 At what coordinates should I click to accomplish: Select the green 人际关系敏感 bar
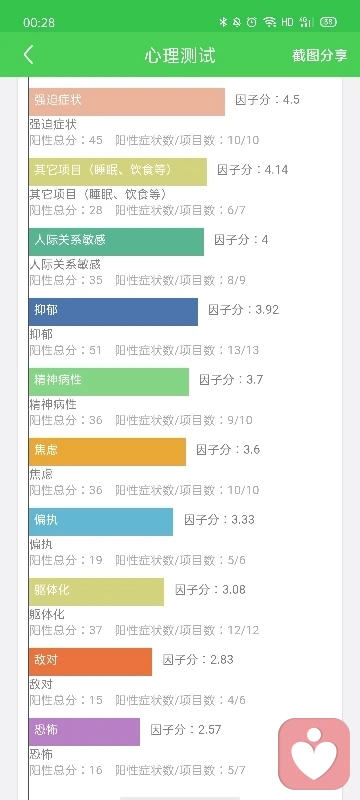[116, 241]
